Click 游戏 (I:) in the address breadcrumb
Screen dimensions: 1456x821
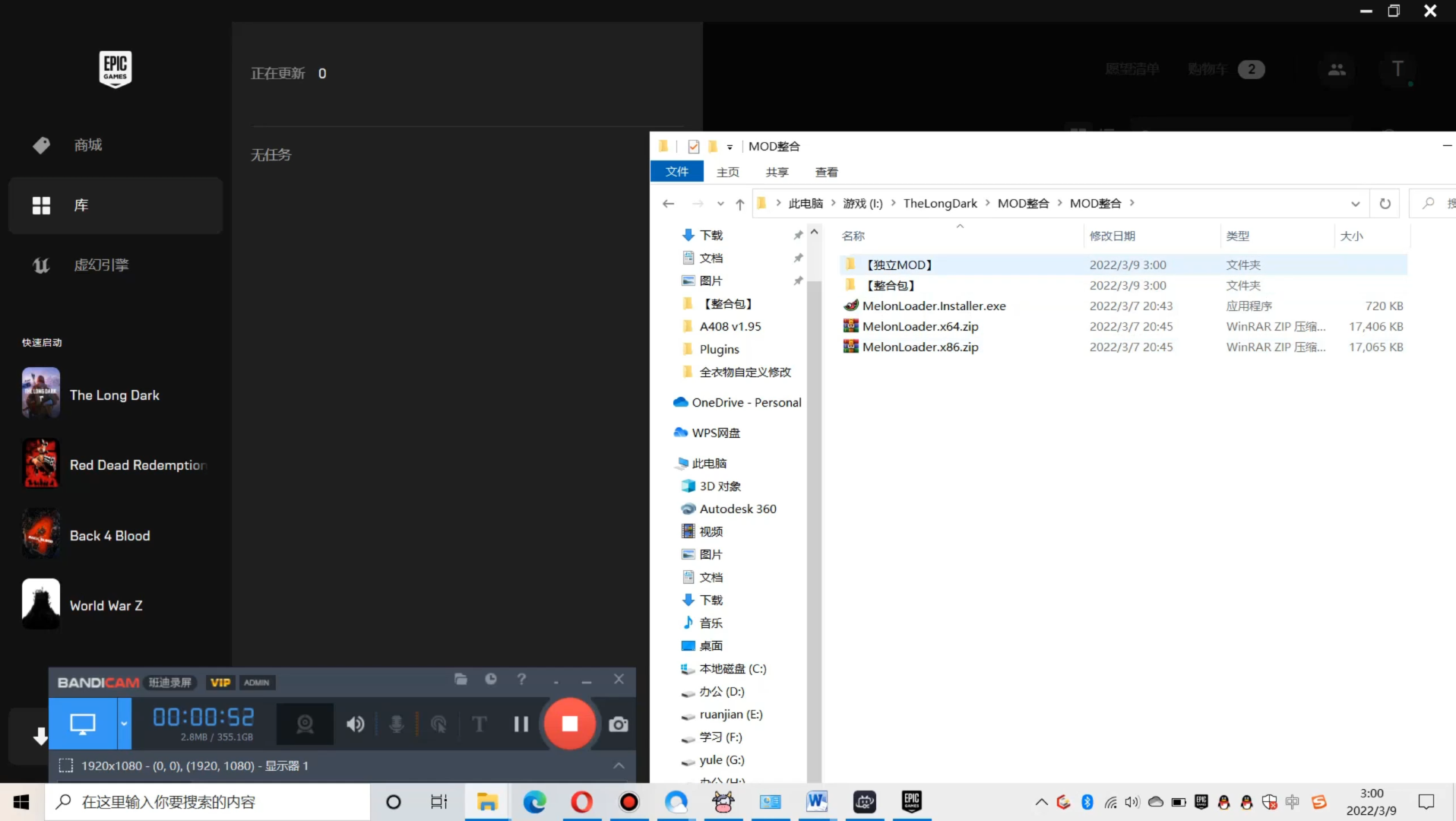863,203
